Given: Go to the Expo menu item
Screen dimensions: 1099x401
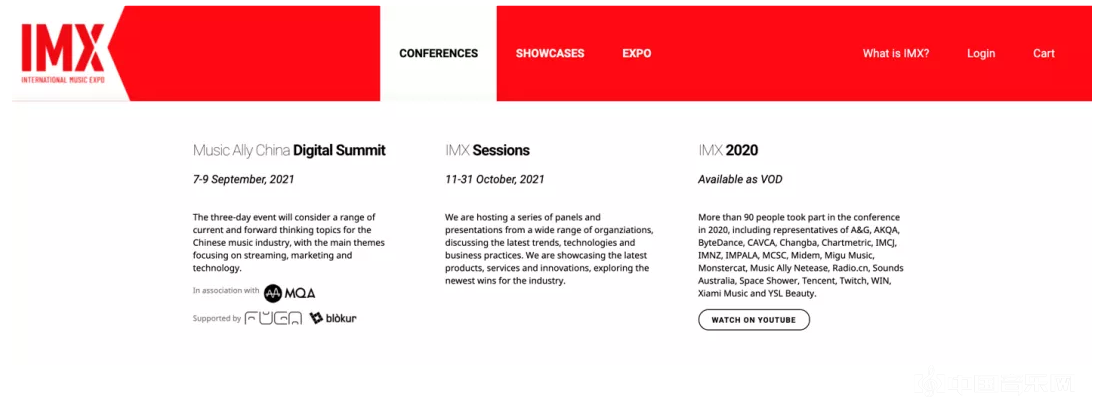Looking at the screenshot, I should (636, 54).
